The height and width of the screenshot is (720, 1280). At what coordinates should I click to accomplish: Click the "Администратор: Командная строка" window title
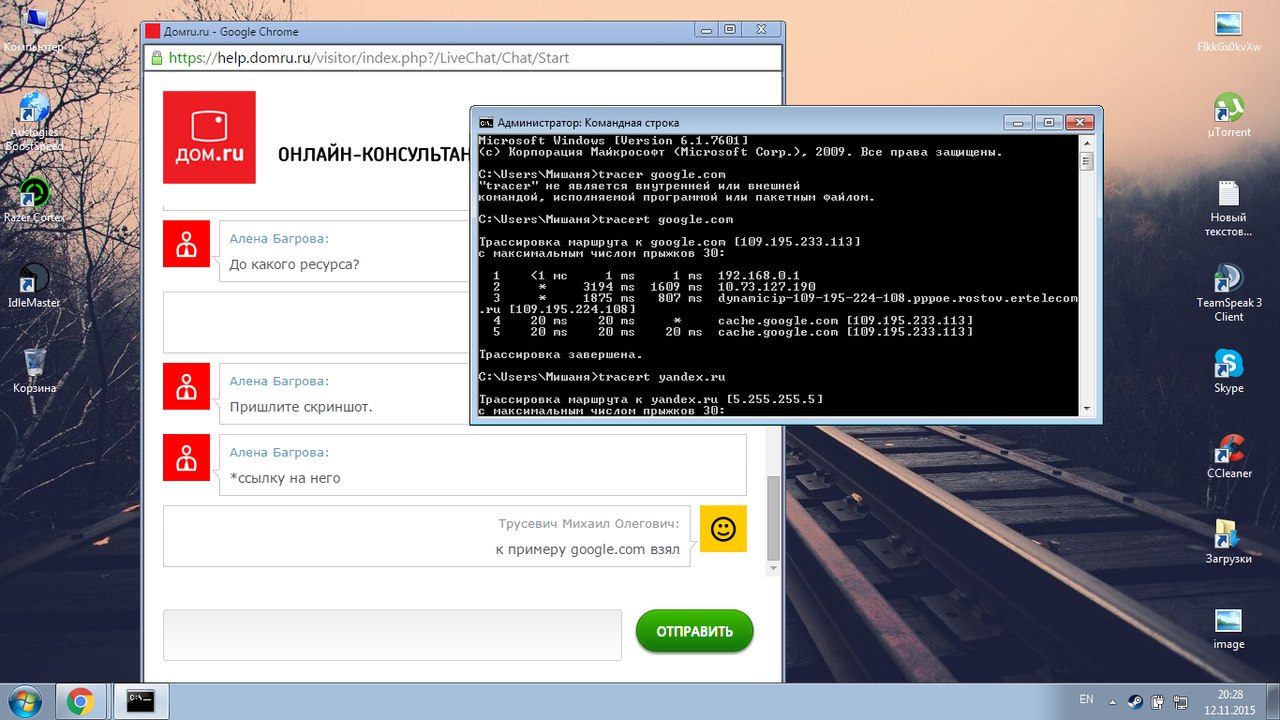click(590, 122)
